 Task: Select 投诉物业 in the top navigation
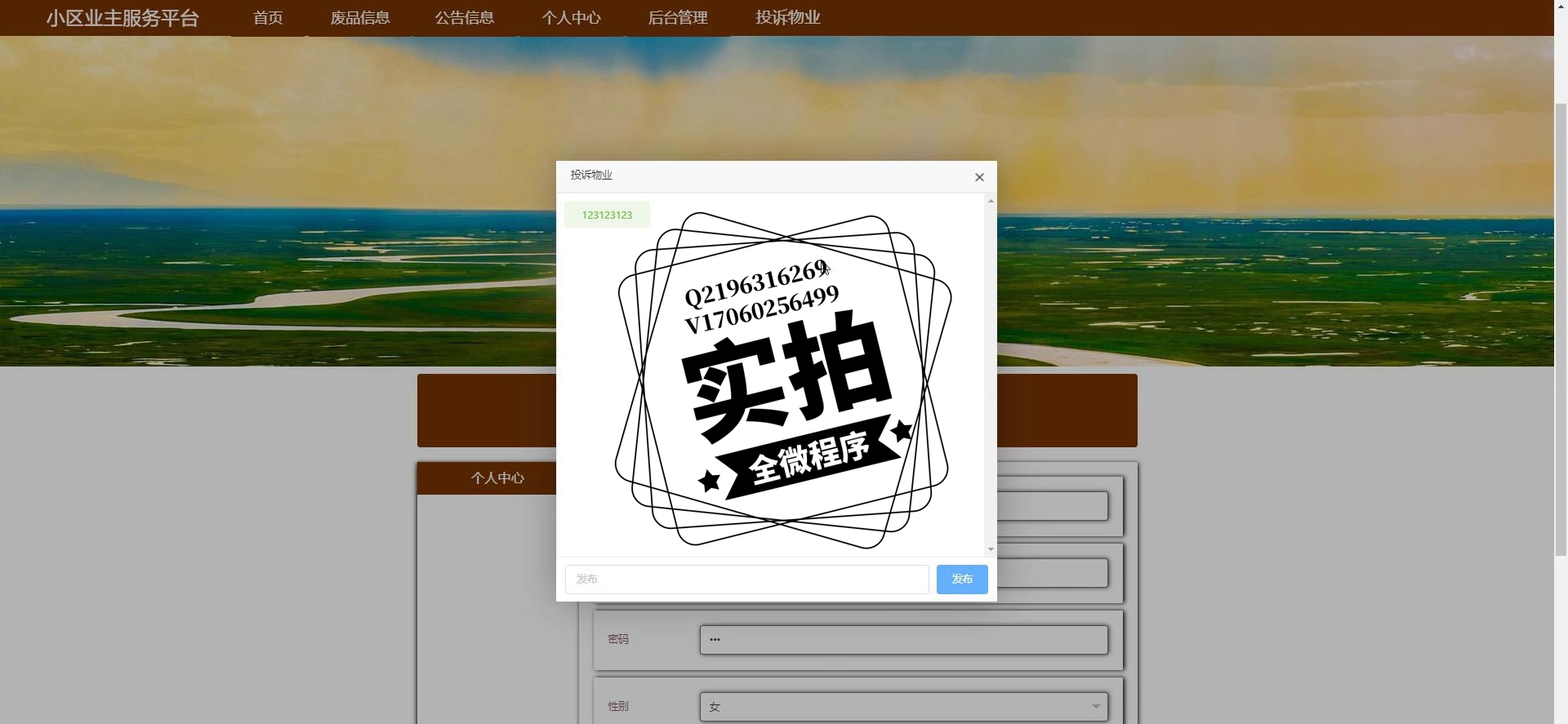tap(788, 18)
